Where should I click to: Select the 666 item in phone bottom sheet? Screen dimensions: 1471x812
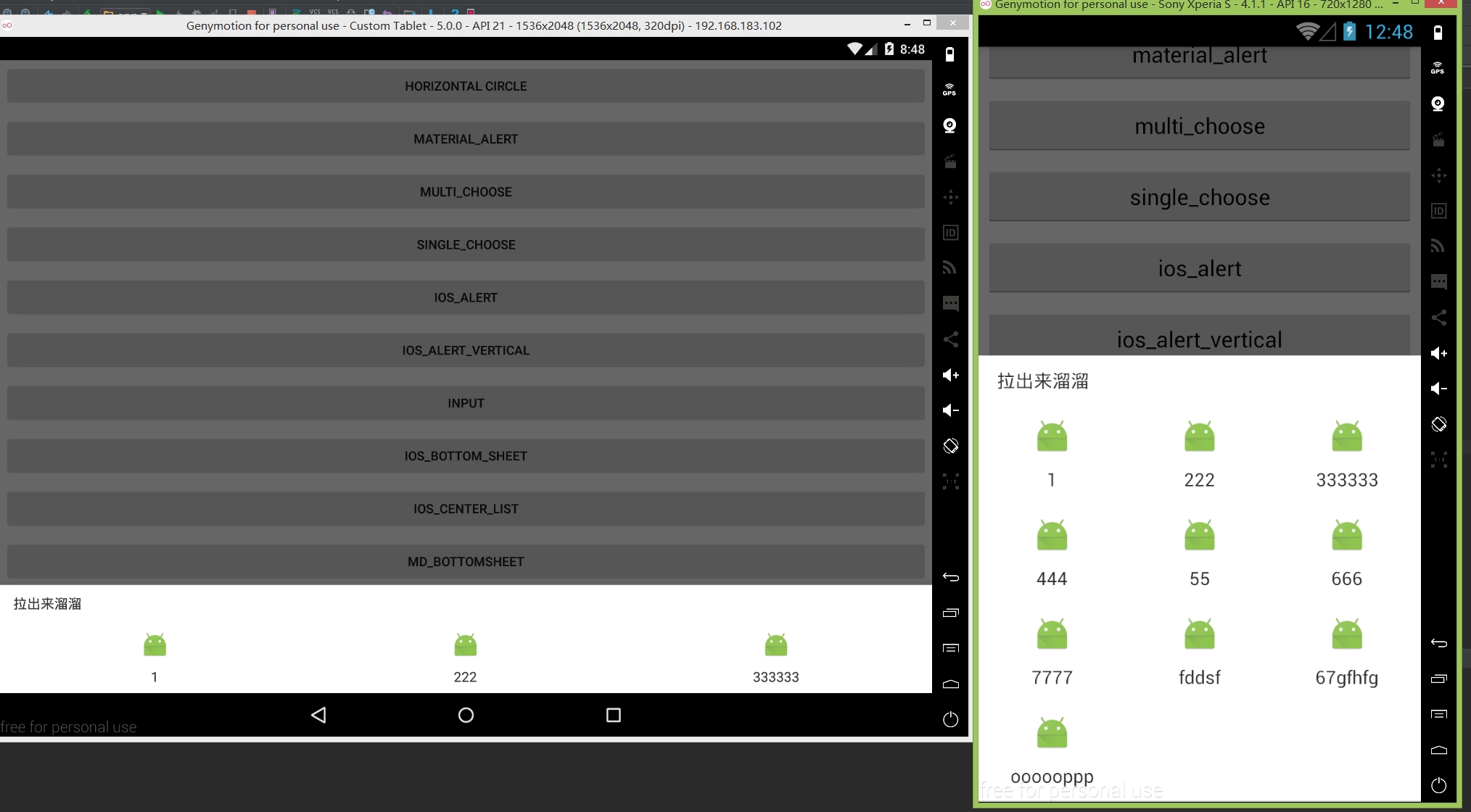tap(1346, 550)
